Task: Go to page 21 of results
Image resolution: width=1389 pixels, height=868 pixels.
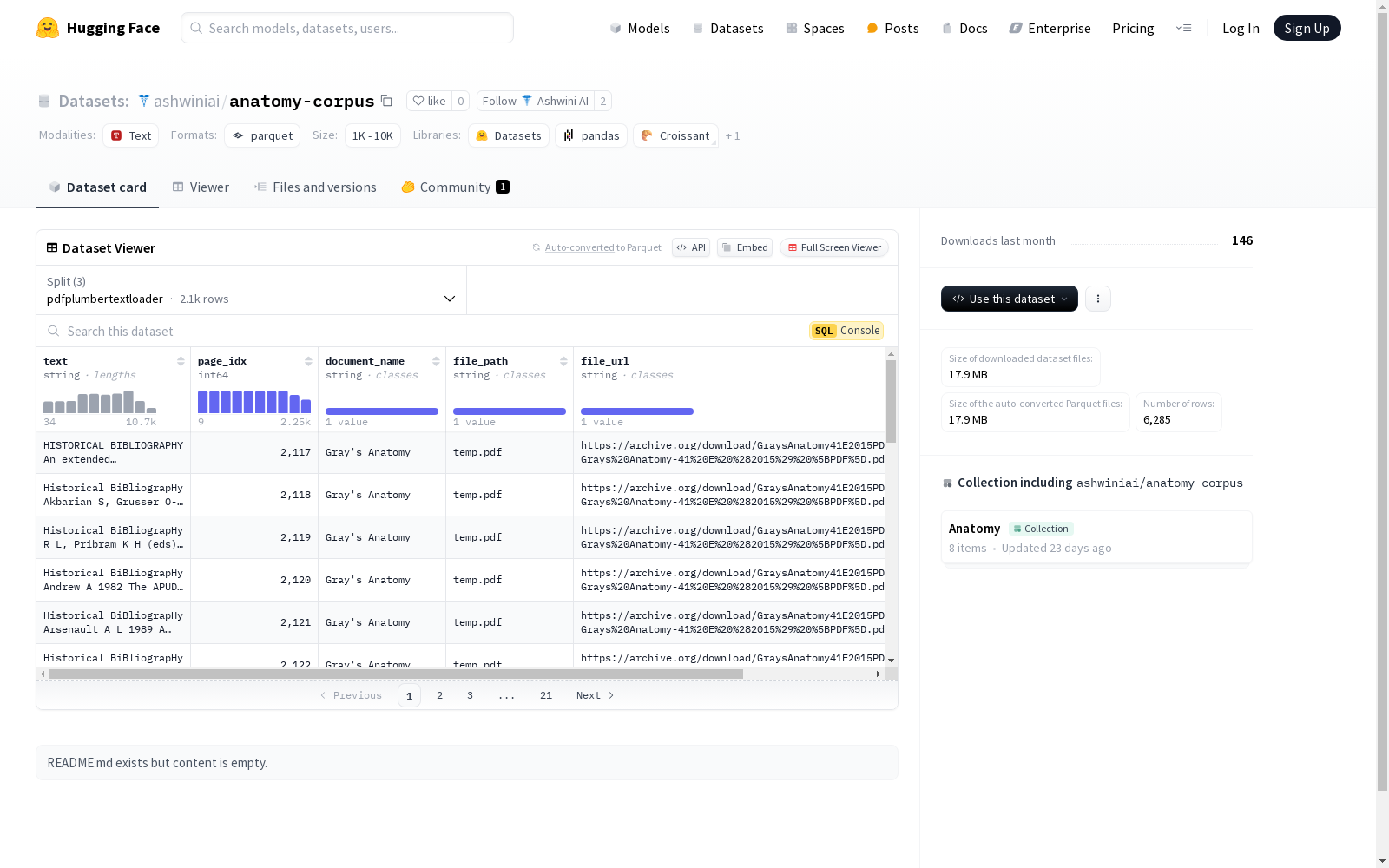Action: click(546, 695)
